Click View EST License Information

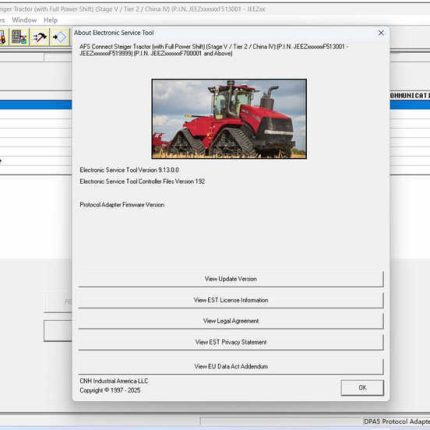click(231, 300)
